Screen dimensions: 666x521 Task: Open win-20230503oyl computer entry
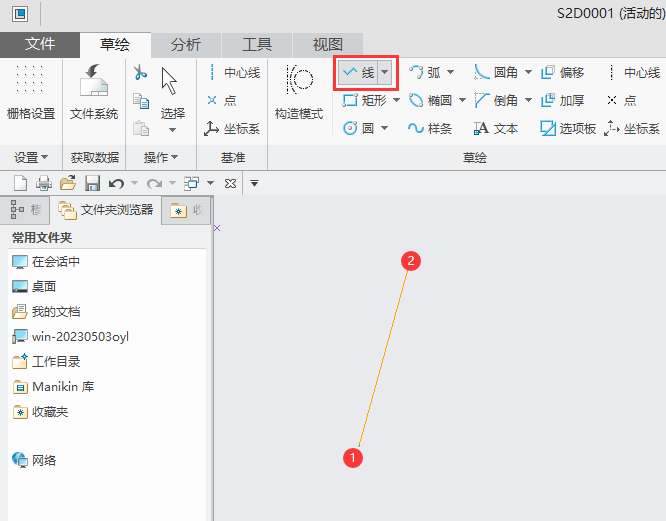(x=71, y=337)
